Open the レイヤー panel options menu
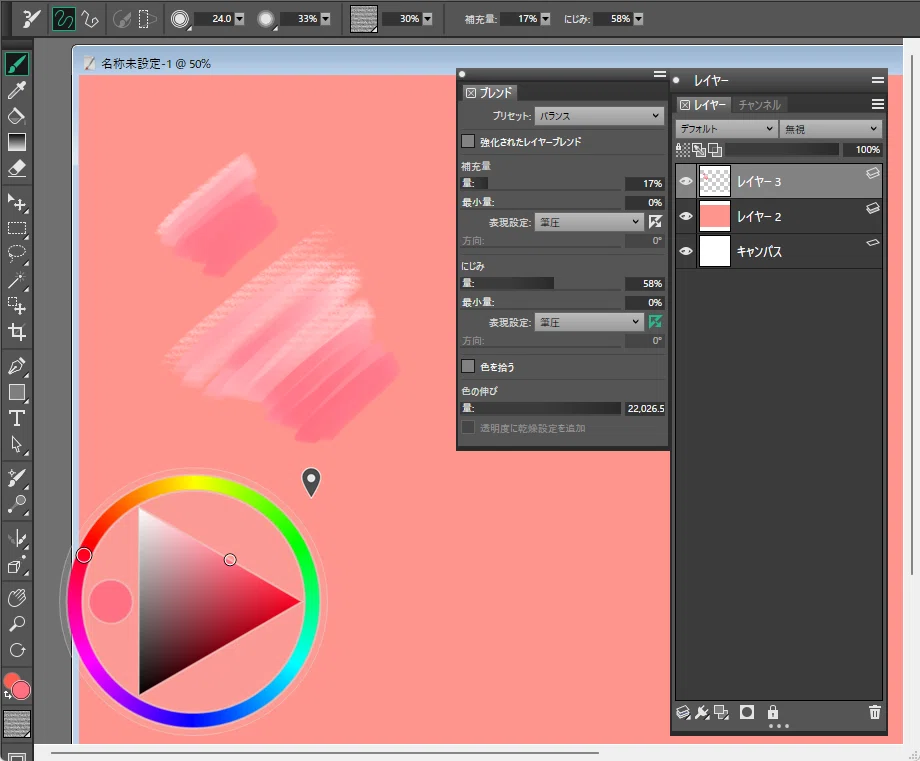The width and height of the screenshot is (920, 761). pos(878,104)
